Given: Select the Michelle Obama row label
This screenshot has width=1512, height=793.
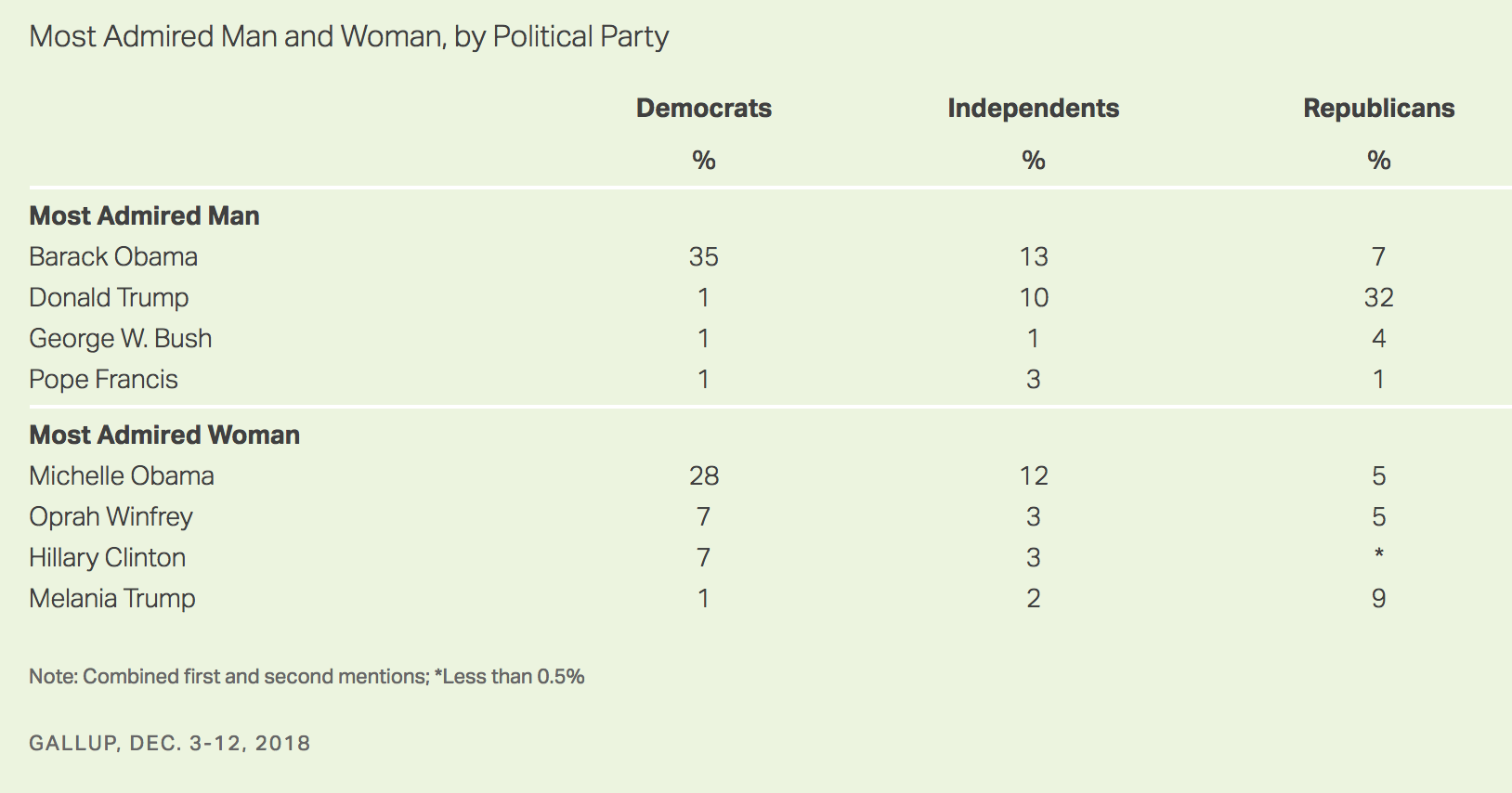Looking at the screenshot, I should 122,475.
